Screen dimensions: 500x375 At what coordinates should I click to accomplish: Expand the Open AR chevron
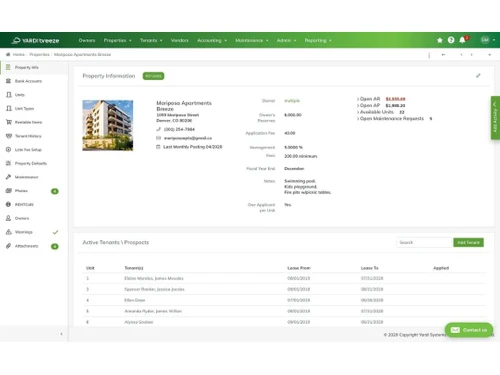coord(358,99)
